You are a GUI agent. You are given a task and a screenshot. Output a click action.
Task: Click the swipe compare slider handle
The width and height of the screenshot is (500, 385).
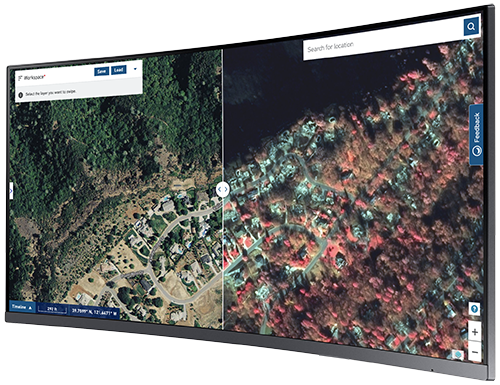(x=222, y=190)
